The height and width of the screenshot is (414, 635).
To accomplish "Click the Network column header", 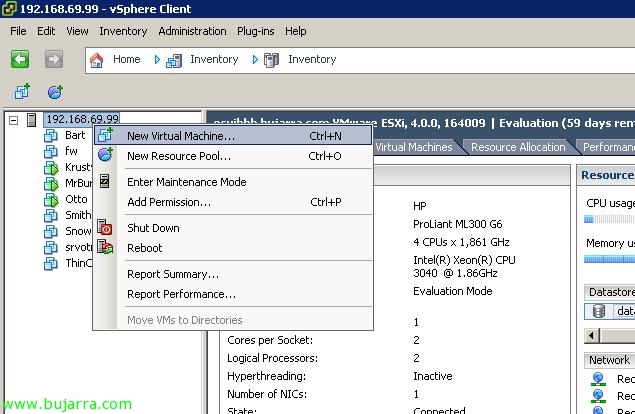I will click(609, 360).
